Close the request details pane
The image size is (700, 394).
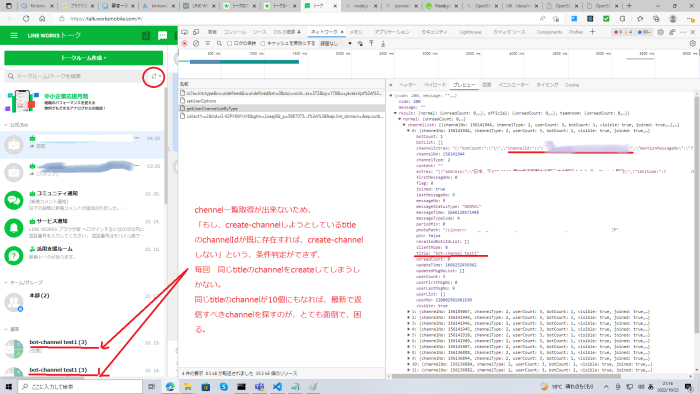391,85
